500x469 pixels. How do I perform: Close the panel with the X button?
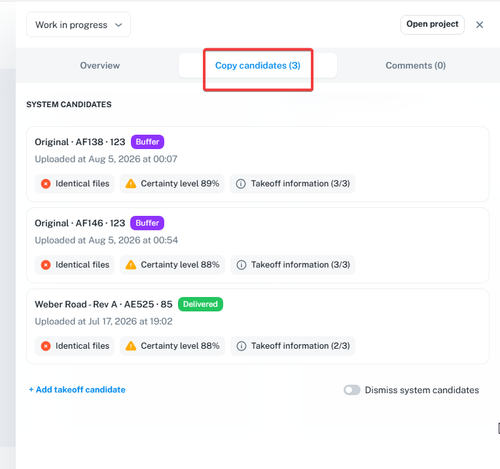click(479, 25)
